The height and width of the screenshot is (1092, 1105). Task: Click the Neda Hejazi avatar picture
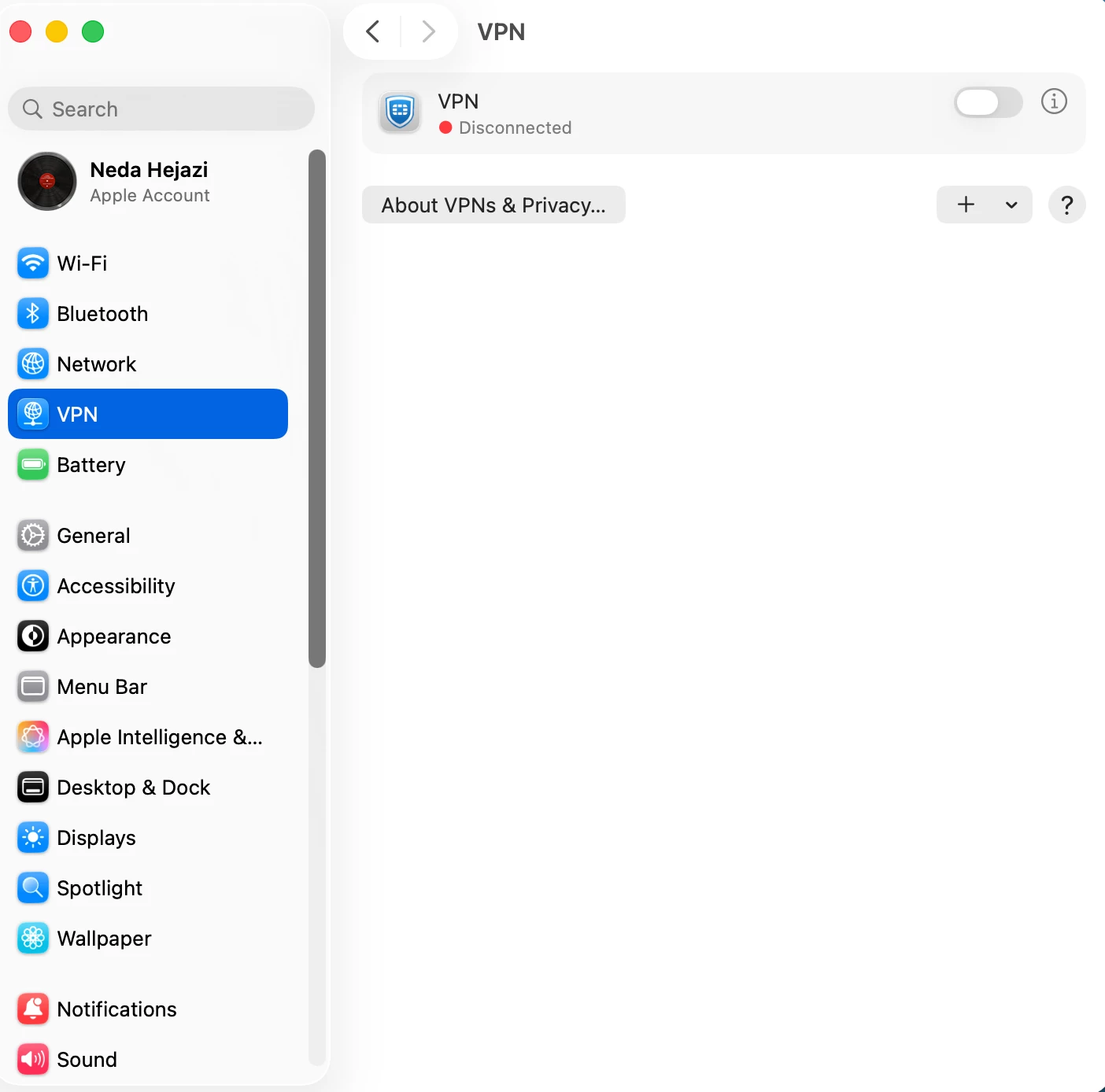47,182
